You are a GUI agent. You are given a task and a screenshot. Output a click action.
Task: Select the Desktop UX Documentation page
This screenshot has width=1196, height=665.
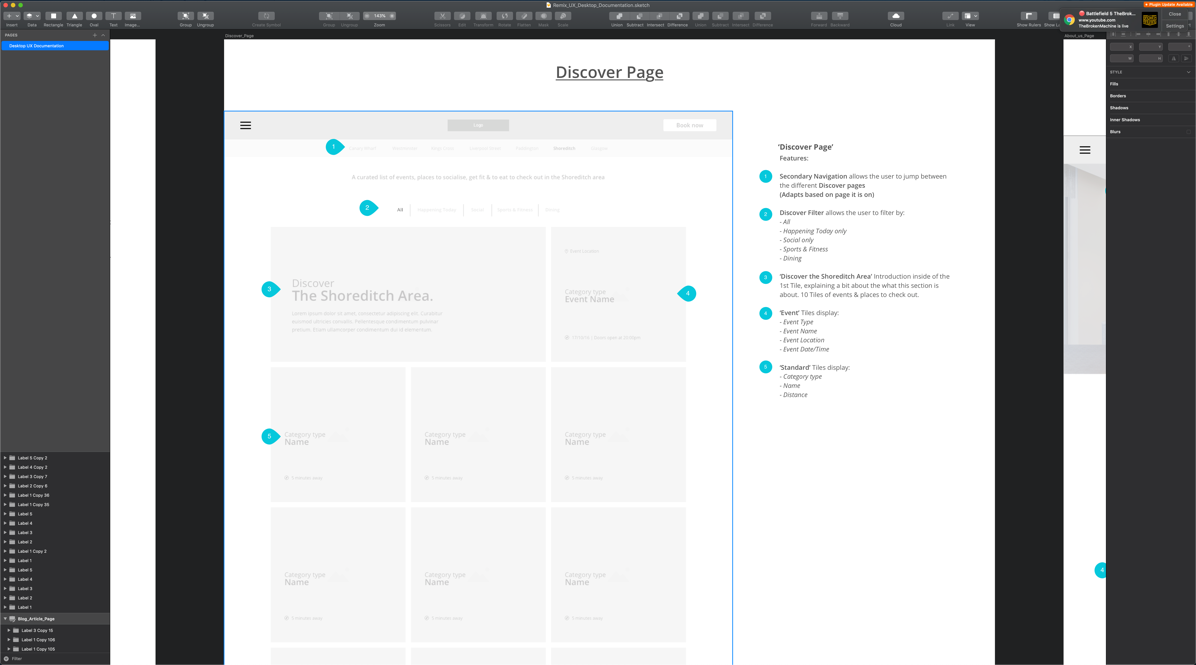(55, 46)
